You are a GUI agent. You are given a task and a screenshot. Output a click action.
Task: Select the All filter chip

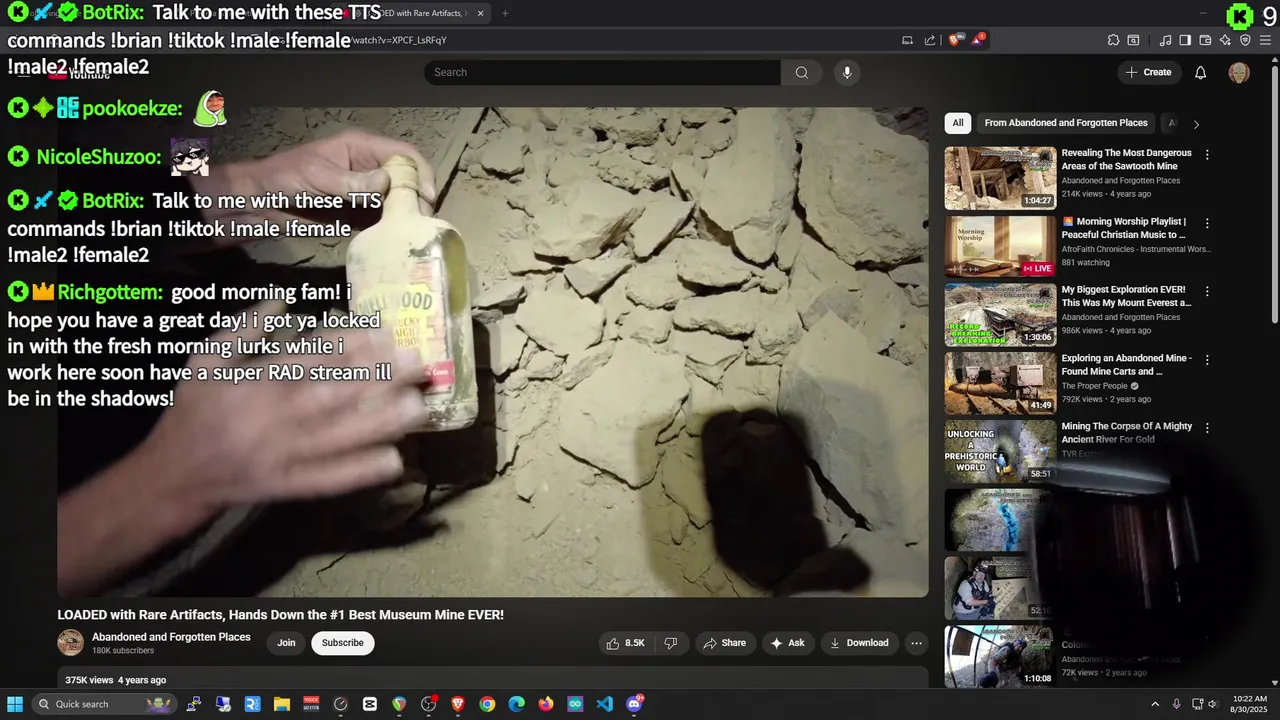coord(958,123)
